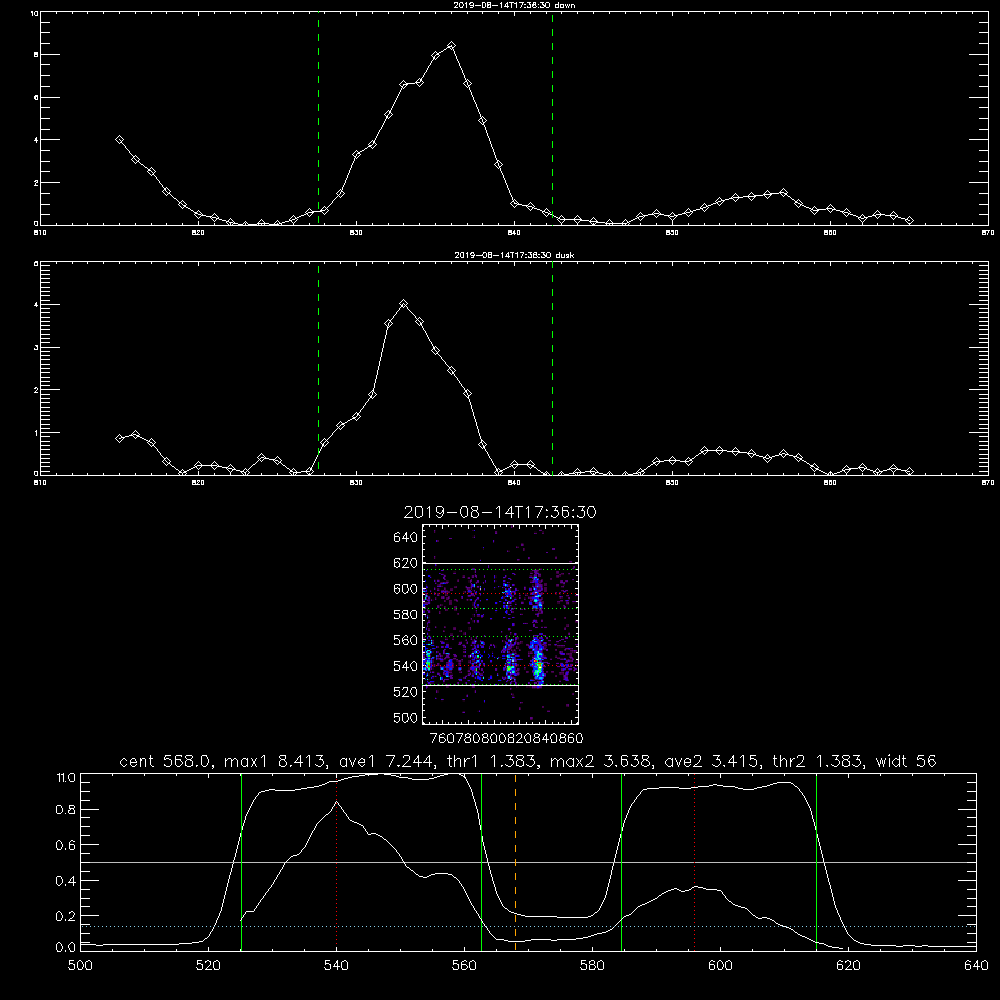Click the 'widt 56' value

[906, 761]
